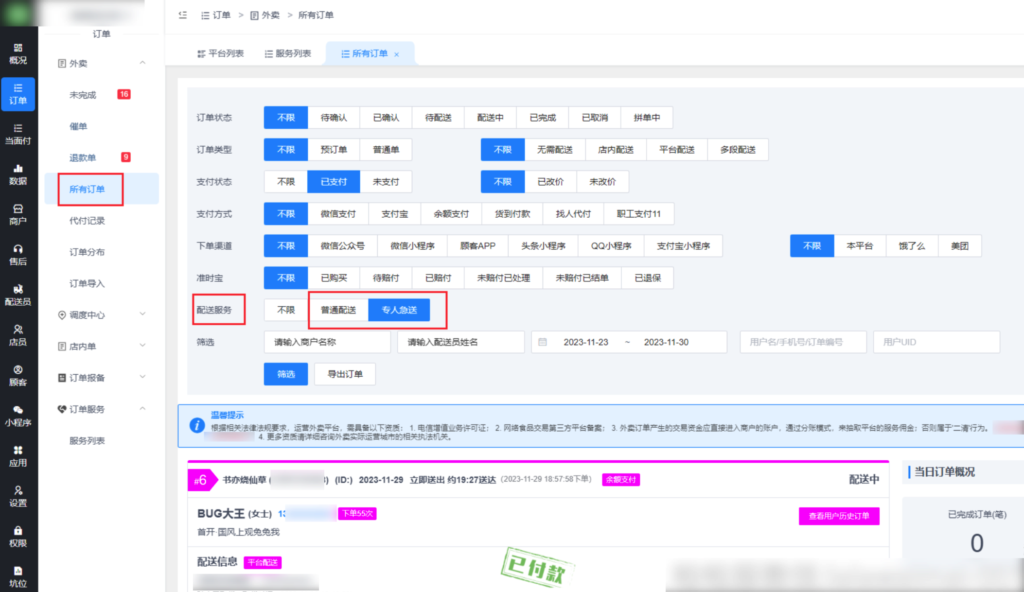Open 配送员 delivery rider sidebar icon
Screen dimensions: 1024x592
coord(18,294)
